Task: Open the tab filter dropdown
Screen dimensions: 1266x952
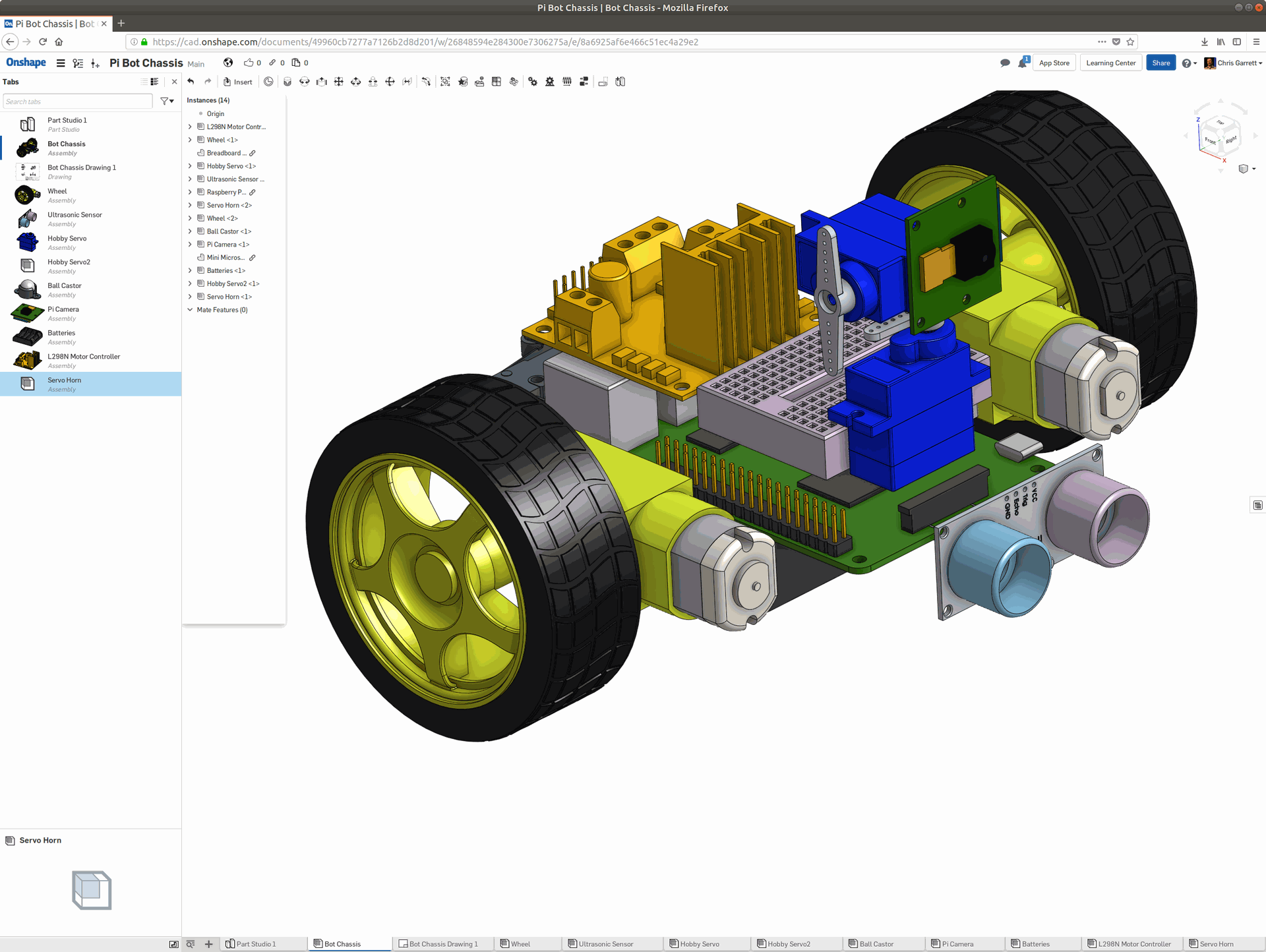Action: click(167, 102)
